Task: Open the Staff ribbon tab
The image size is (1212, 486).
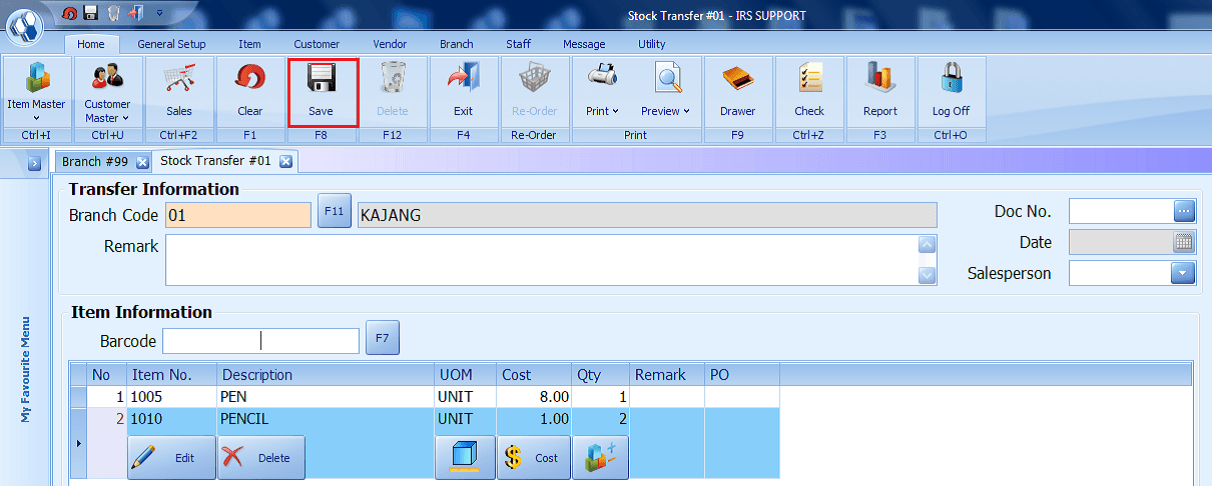Action: point(518,44)
